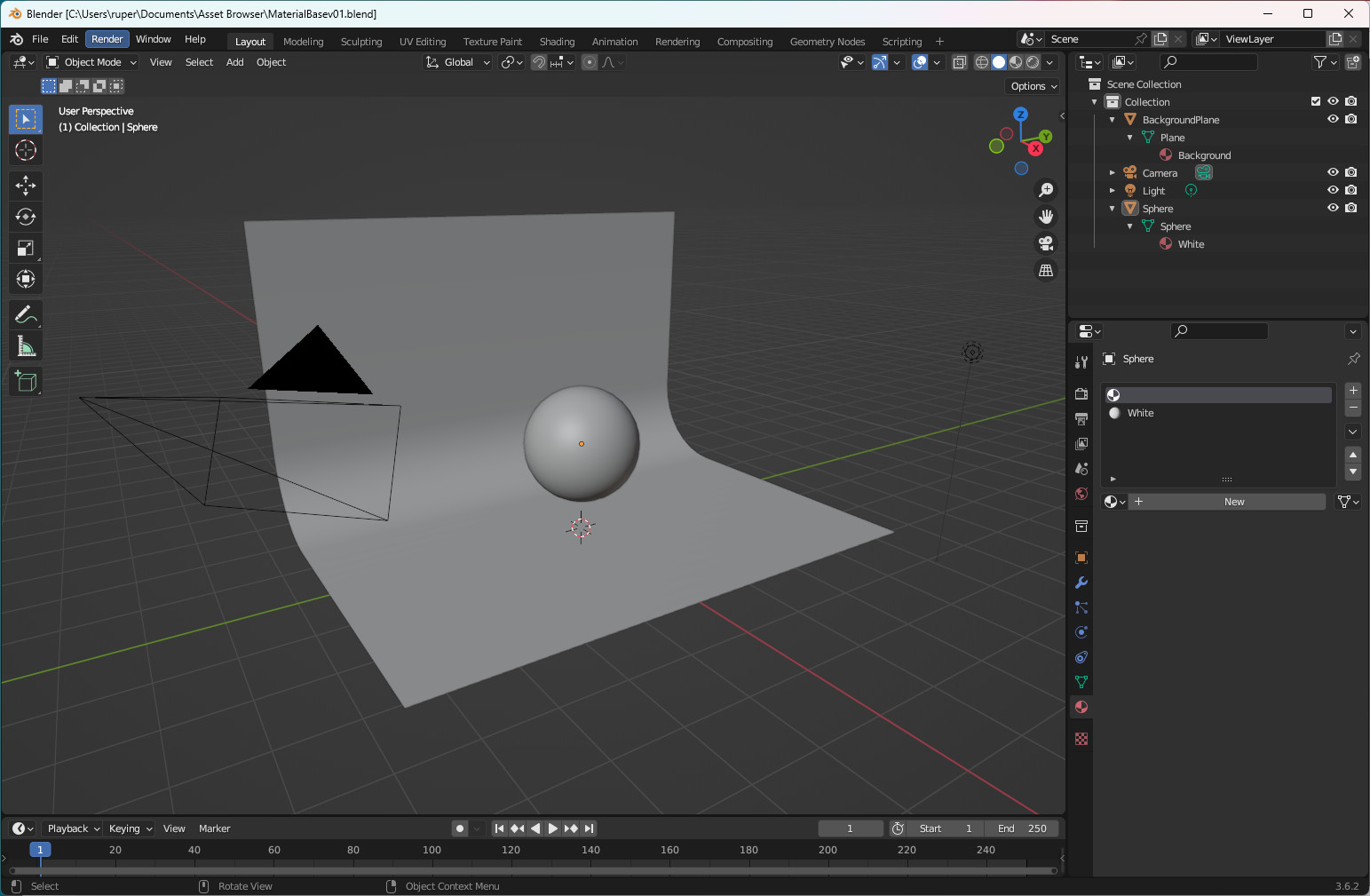Activate the Move tool
This screenshot has height=896, width=1370.
coord(26,185)
